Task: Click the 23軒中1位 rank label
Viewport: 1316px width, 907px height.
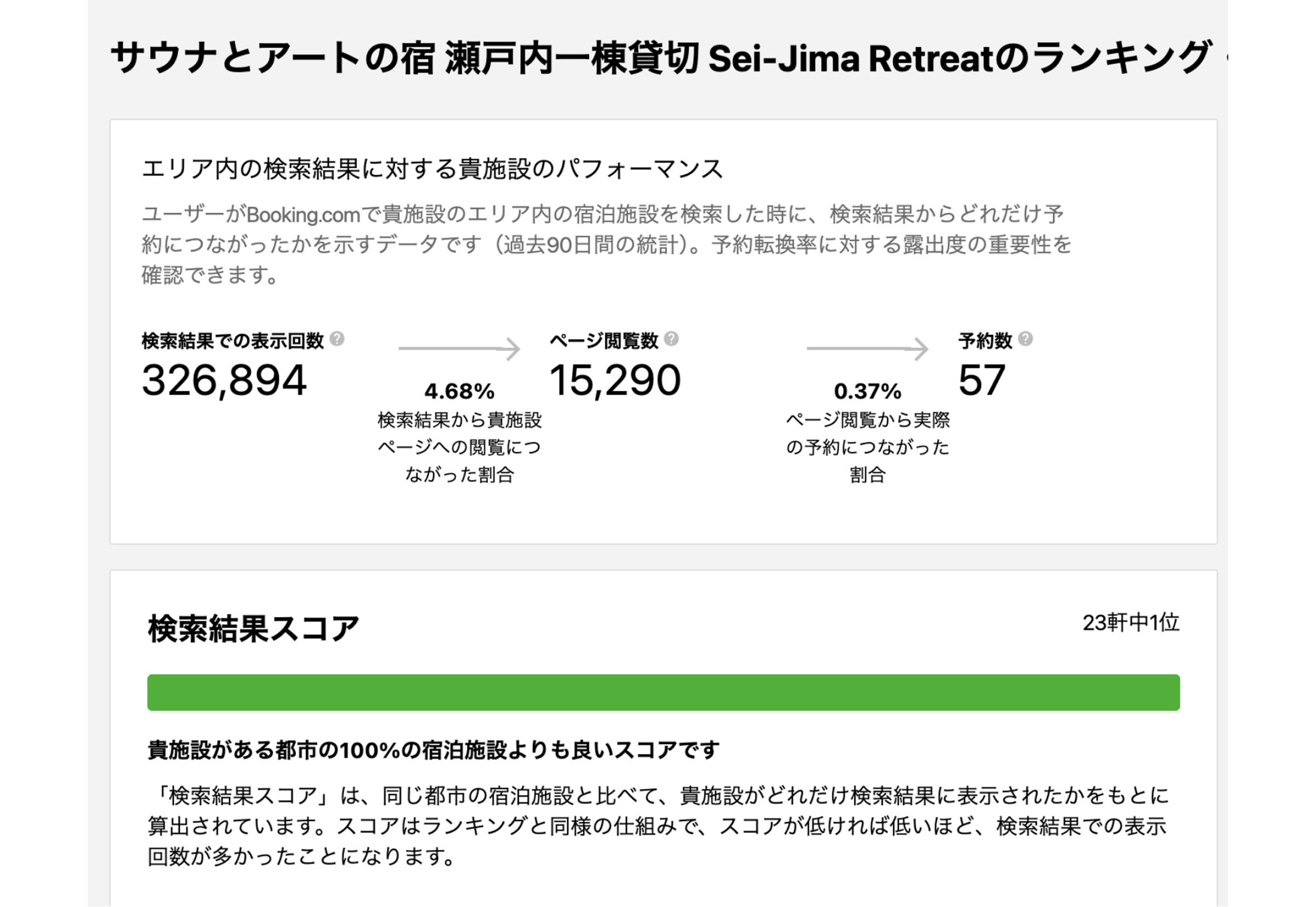Action: point(1130,623)
